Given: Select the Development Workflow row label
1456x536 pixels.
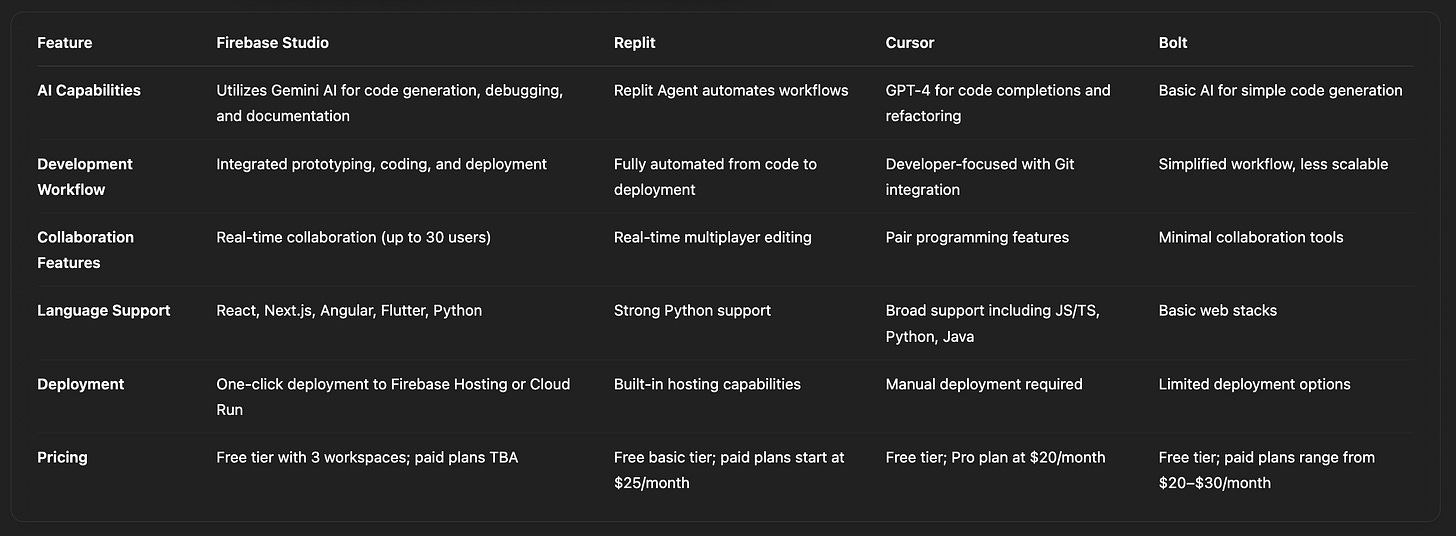Looking at the screenshot, I should click(x=85, y=177).
